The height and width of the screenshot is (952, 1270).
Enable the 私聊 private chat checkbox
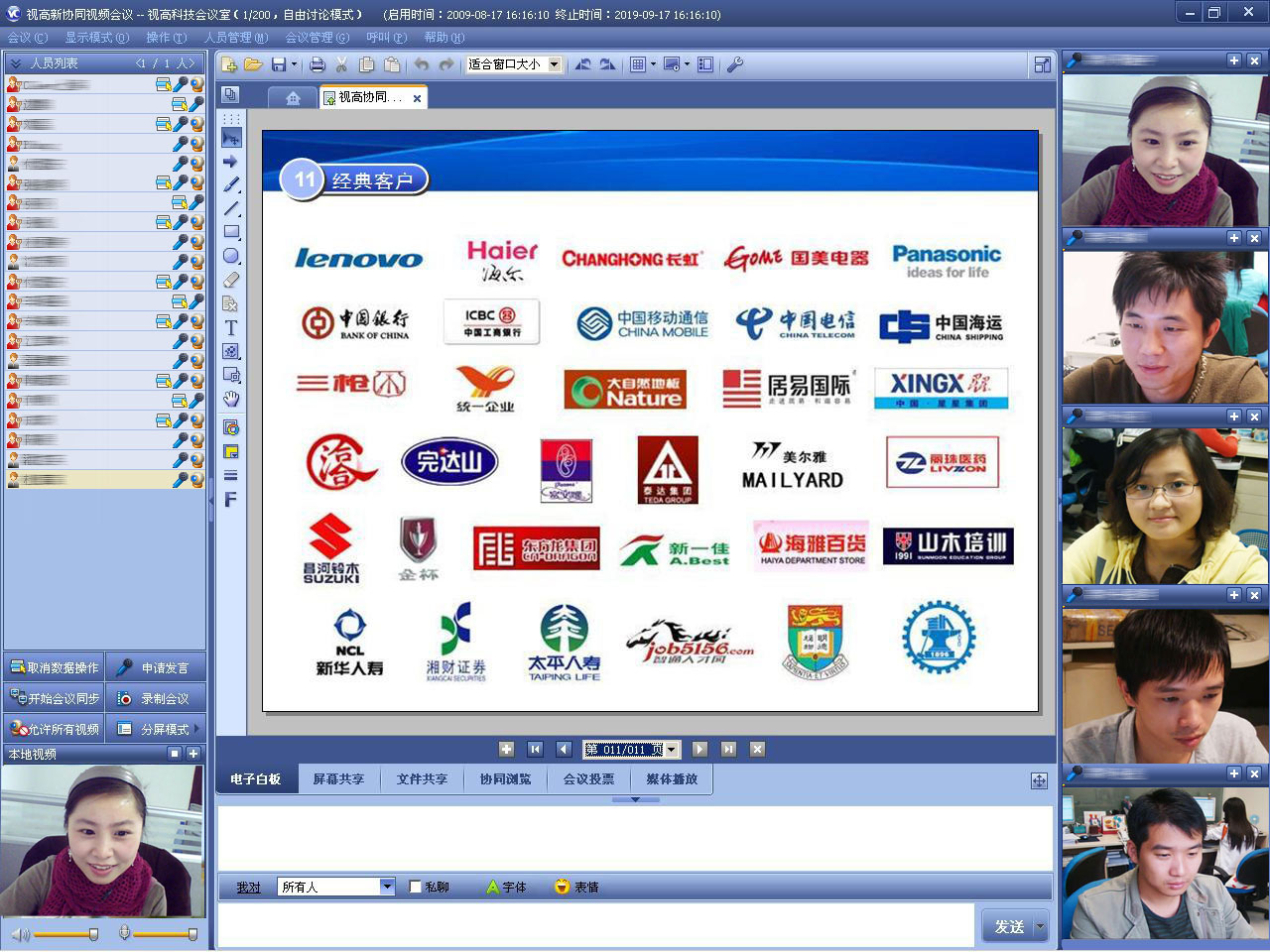pos(416,887)
